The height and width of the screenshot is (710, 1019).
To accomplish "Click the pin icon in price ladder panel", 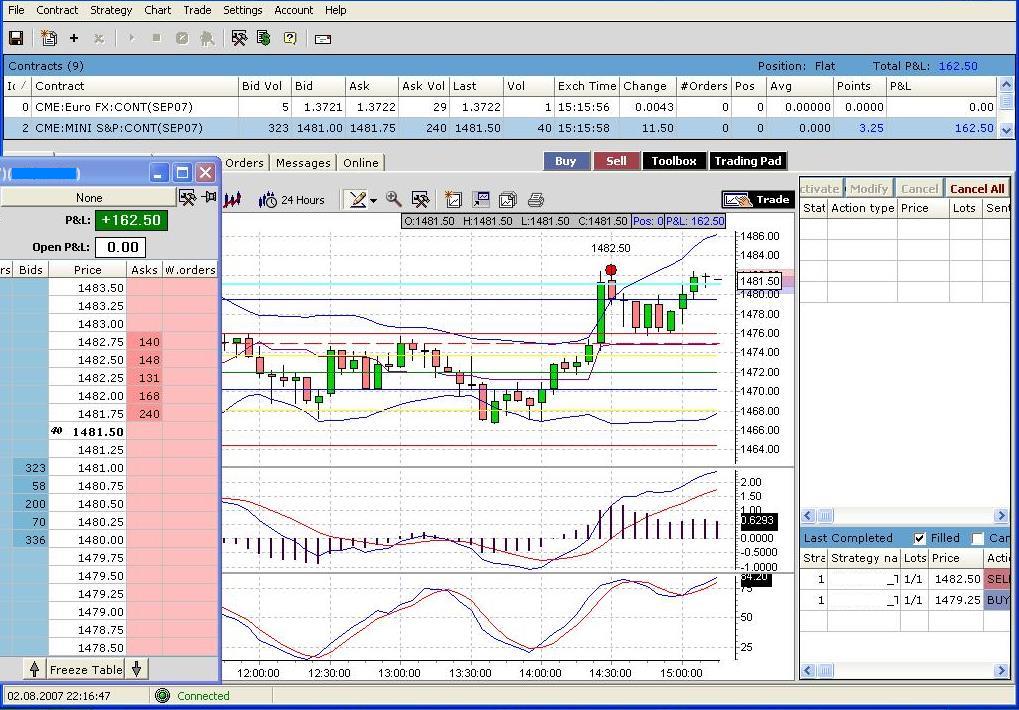I will pyautogui.click(x=209, y=197).
